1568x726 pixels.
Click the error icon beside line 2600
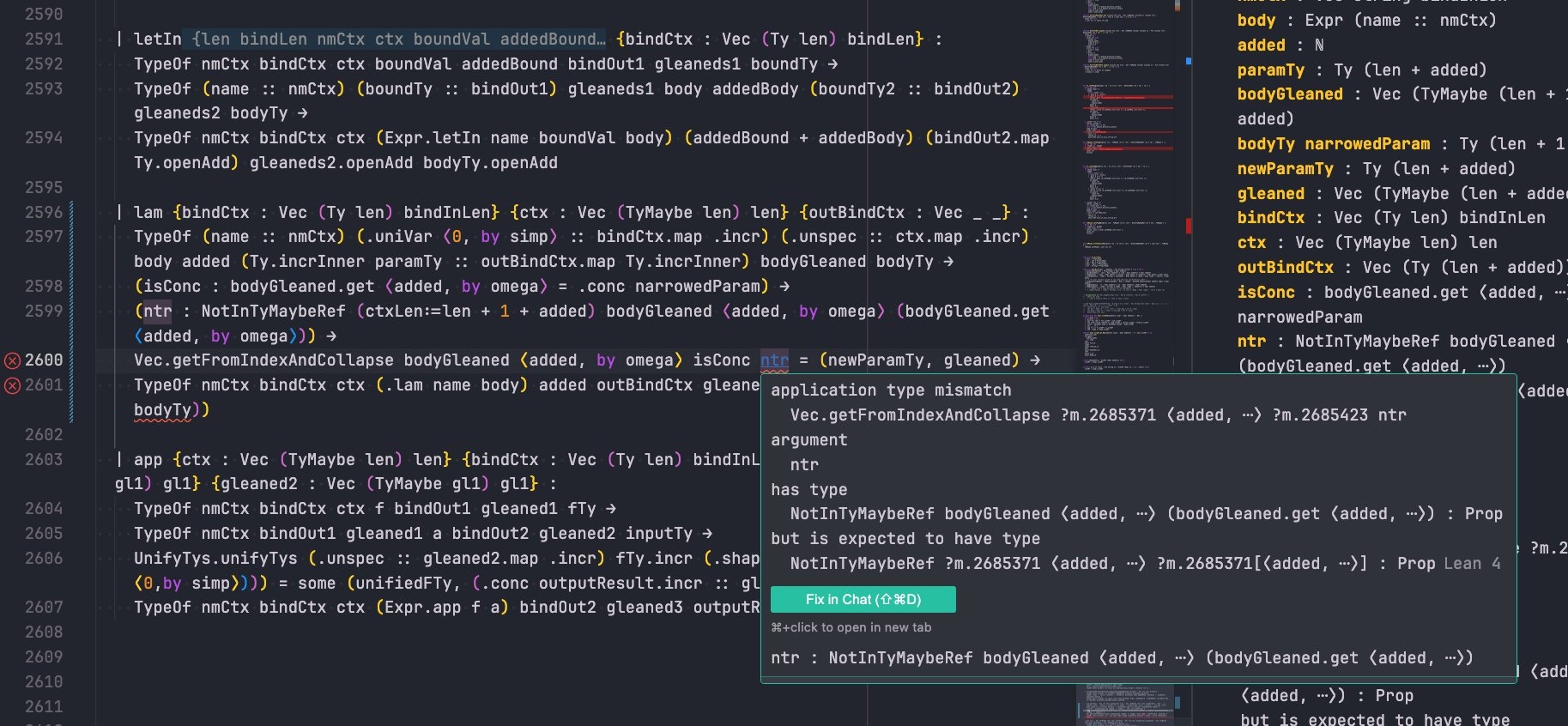pyautogui.click(x=12, y=360)
